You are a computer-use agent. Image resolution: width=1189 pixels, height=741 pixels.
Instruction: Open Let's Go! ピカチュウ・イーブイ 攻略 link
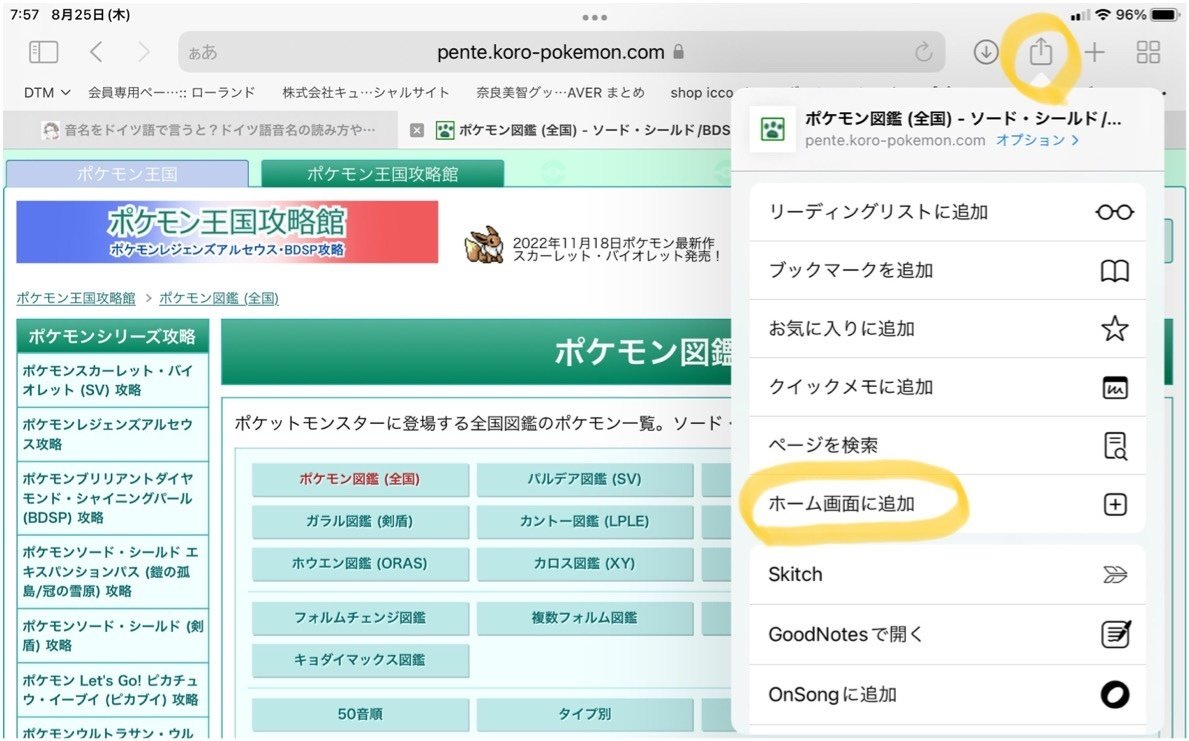pos(110,689)
